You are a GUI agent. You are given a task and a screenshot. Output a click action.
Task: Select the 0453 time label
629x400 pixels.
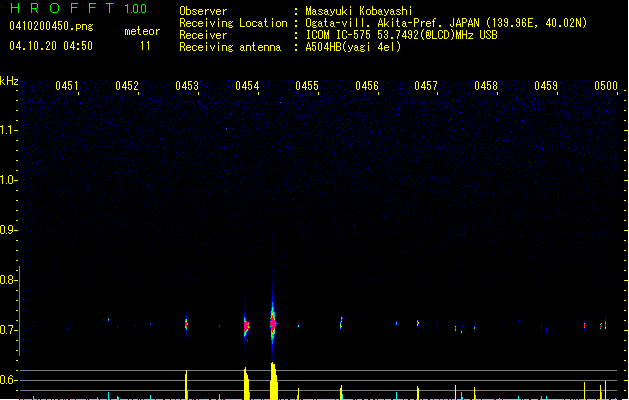click(x=187, y=87)
